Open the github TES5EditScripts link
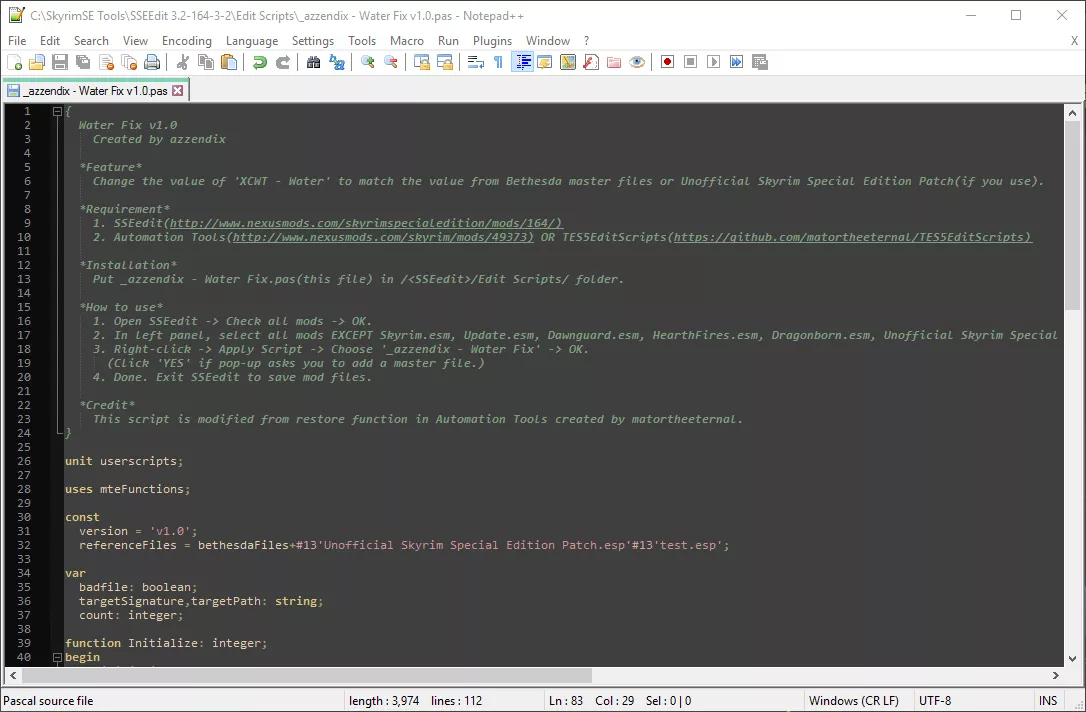 point(853,237)
